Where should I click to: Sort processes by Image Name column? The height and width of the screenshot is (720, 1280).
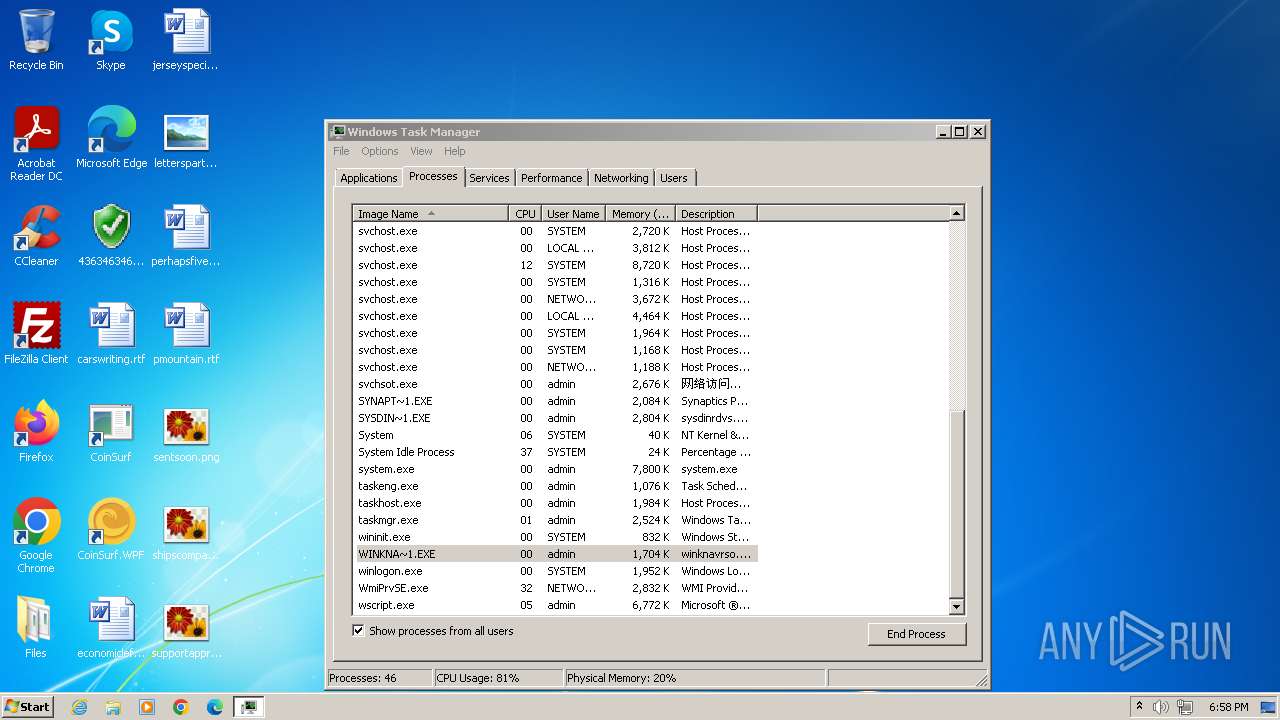click(x=431, y=213)
